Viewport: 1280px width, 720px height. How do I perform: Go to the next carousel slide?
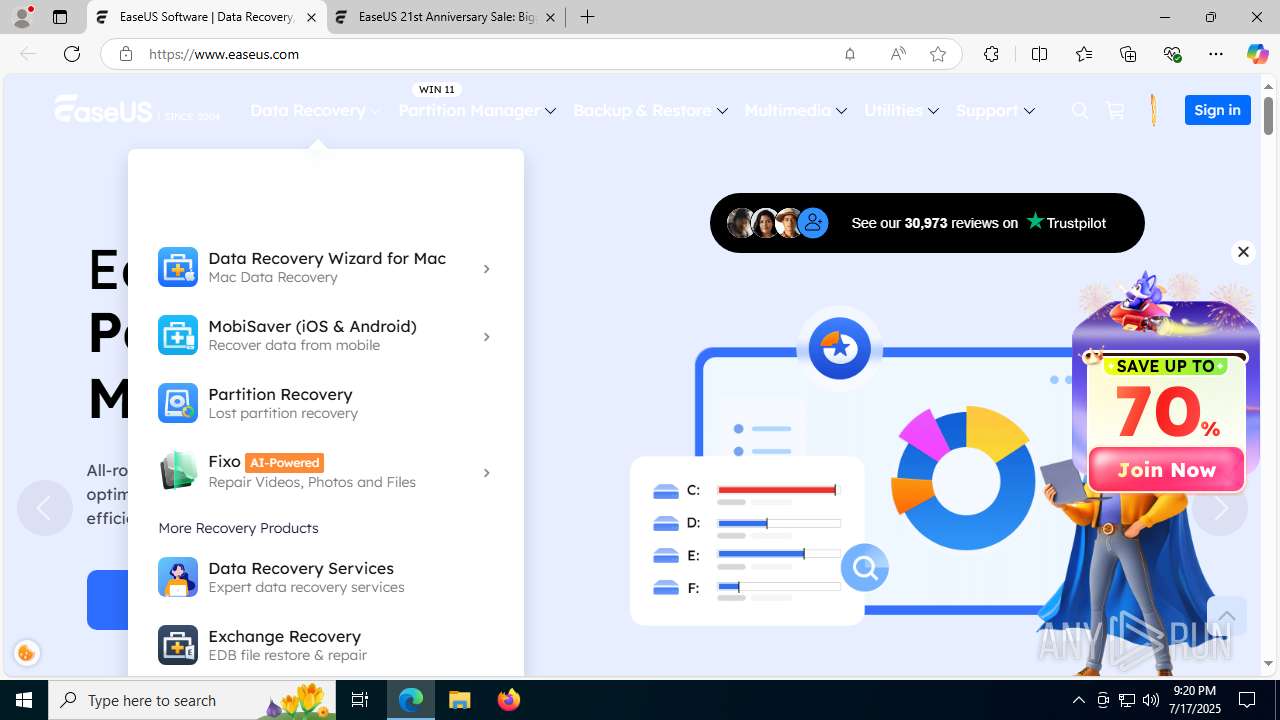click(x=1220, y=508)
